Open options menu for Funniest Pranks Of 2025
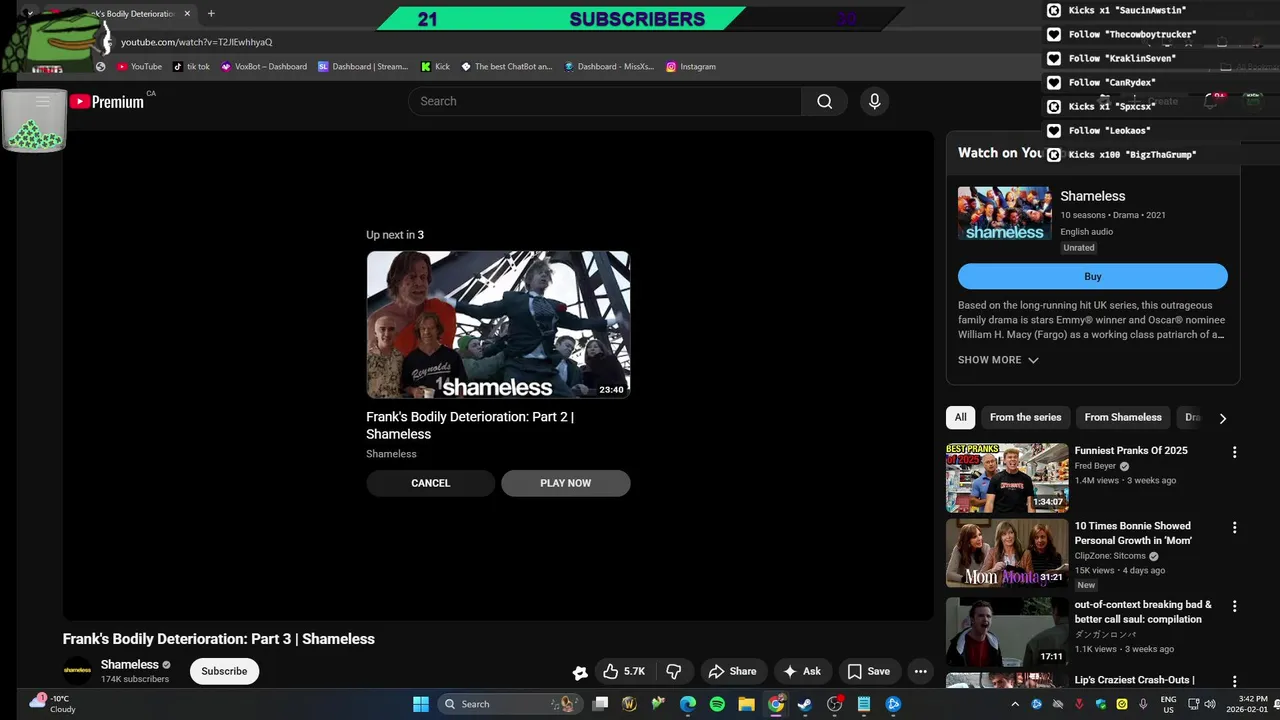Image resolution: width=1280 pixels, height=720 pixels. (x=1234, y=452)
